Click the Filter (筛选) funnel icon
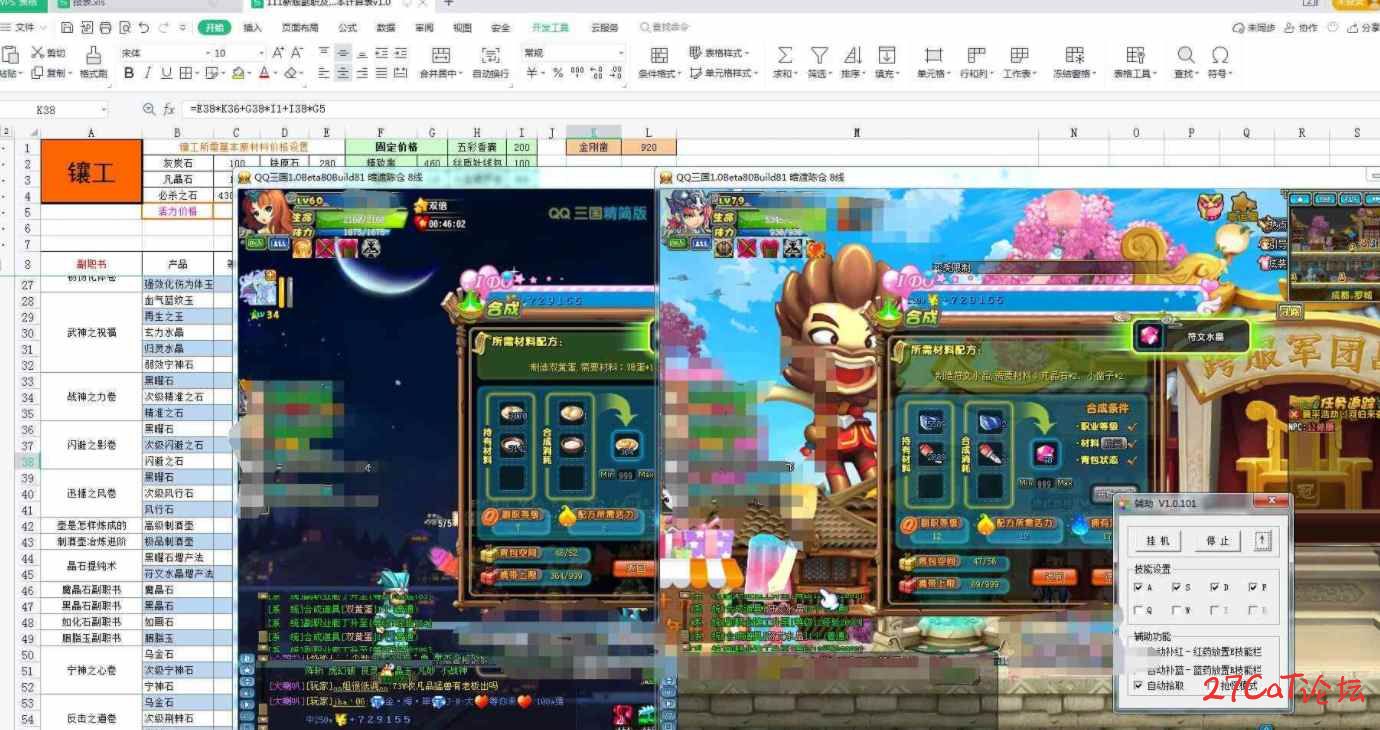 pyautogui.click(x=819, y=55)
